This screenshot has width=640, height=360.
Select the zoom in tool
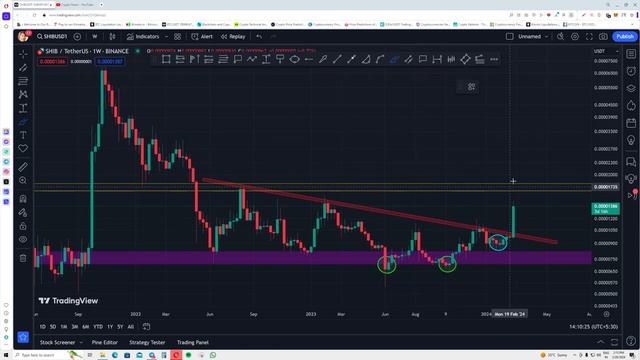click(x=23, y=180)
